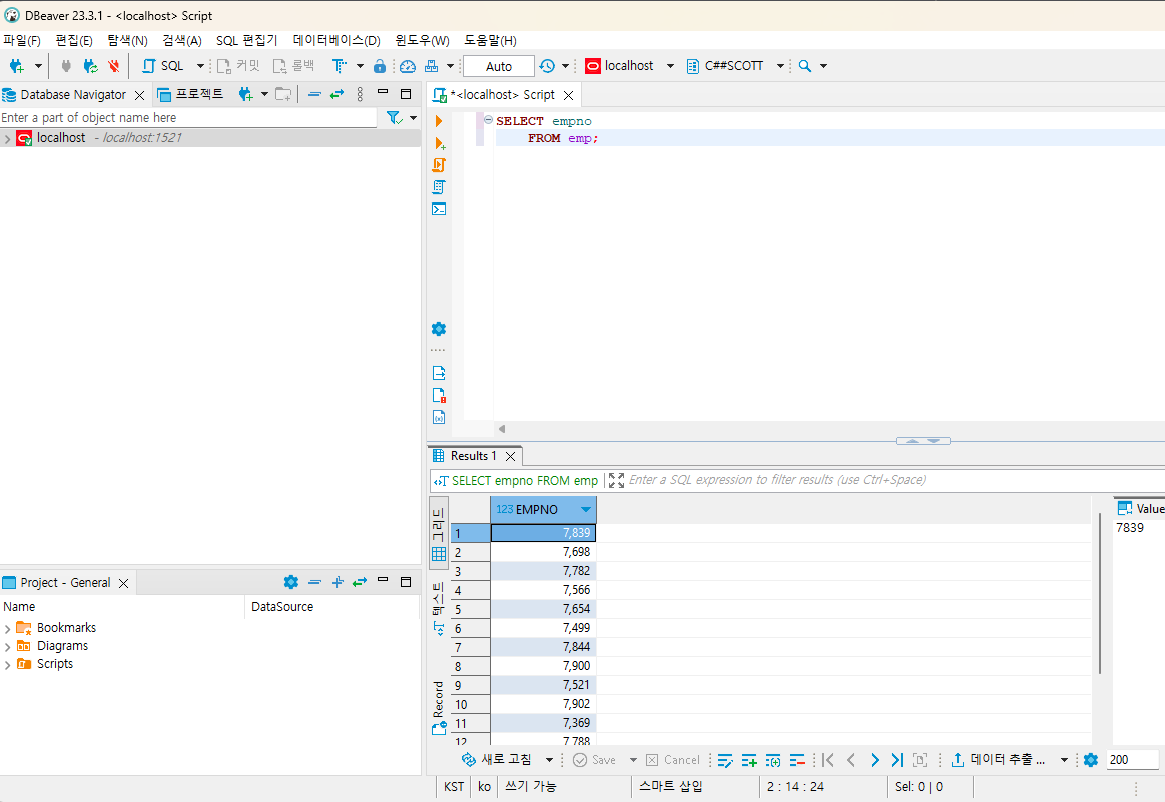The height and width of the screenshot is (802, 1165).
Task: Click the search magnifier icon in toolbar
Action: [x=805, y=66]
